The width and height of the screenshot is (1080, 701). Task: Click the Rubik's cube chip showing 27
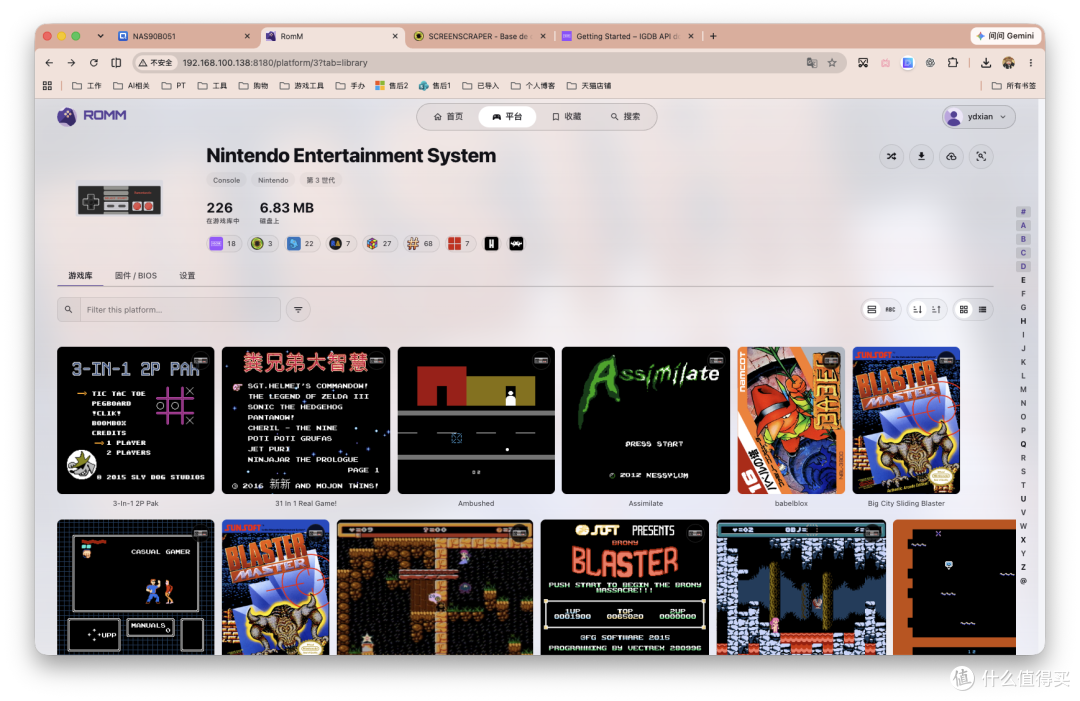click(x=380, y=244)
